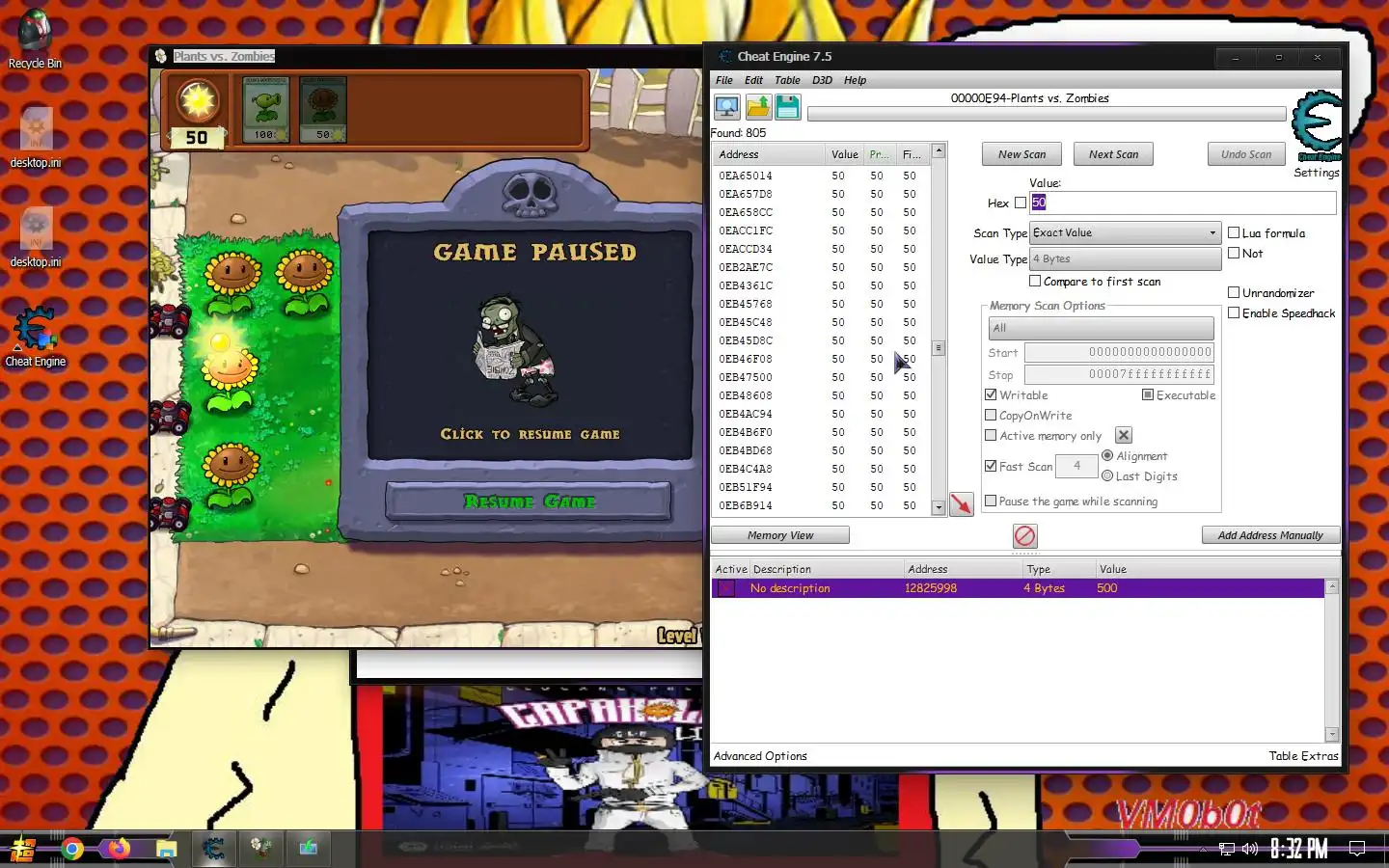This screenshot has height=868, width=1389.
Task: Click the red circle clear address list icon
Action: pyautogui.click(x=1025, y=535)
